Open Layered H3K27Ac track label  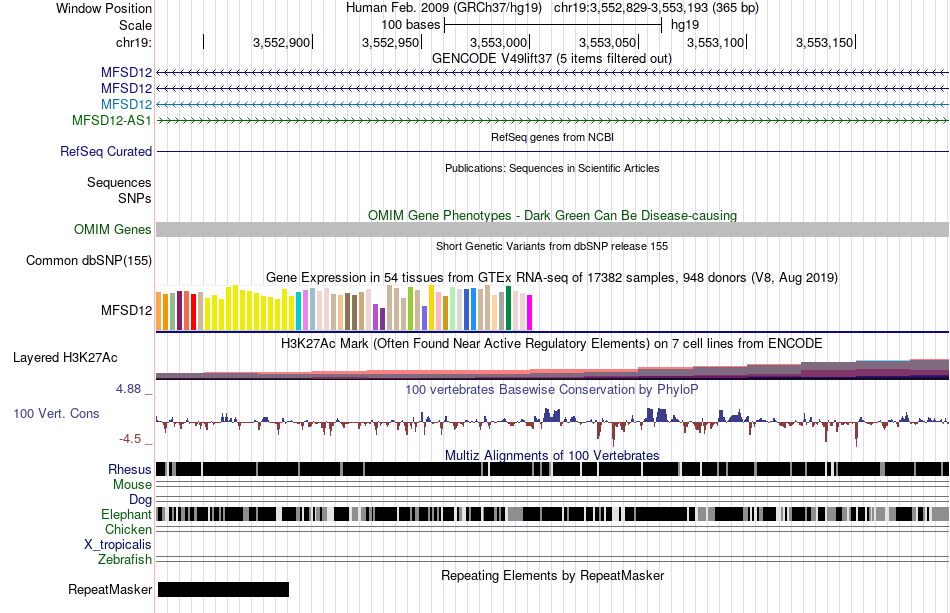[65, 357]
